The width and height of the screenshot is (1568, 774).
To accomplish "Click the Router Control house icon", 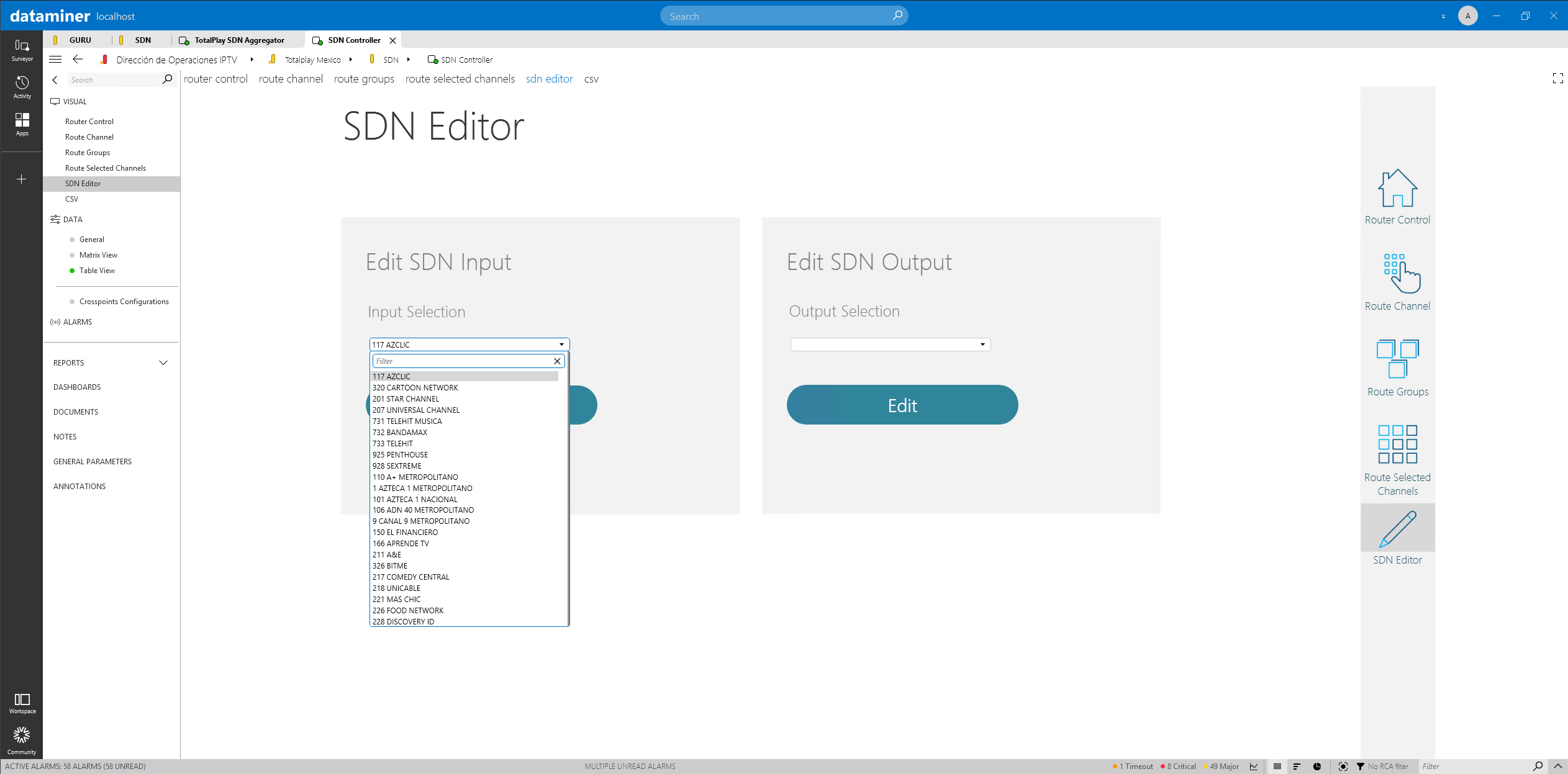I will pos(1397,188).
